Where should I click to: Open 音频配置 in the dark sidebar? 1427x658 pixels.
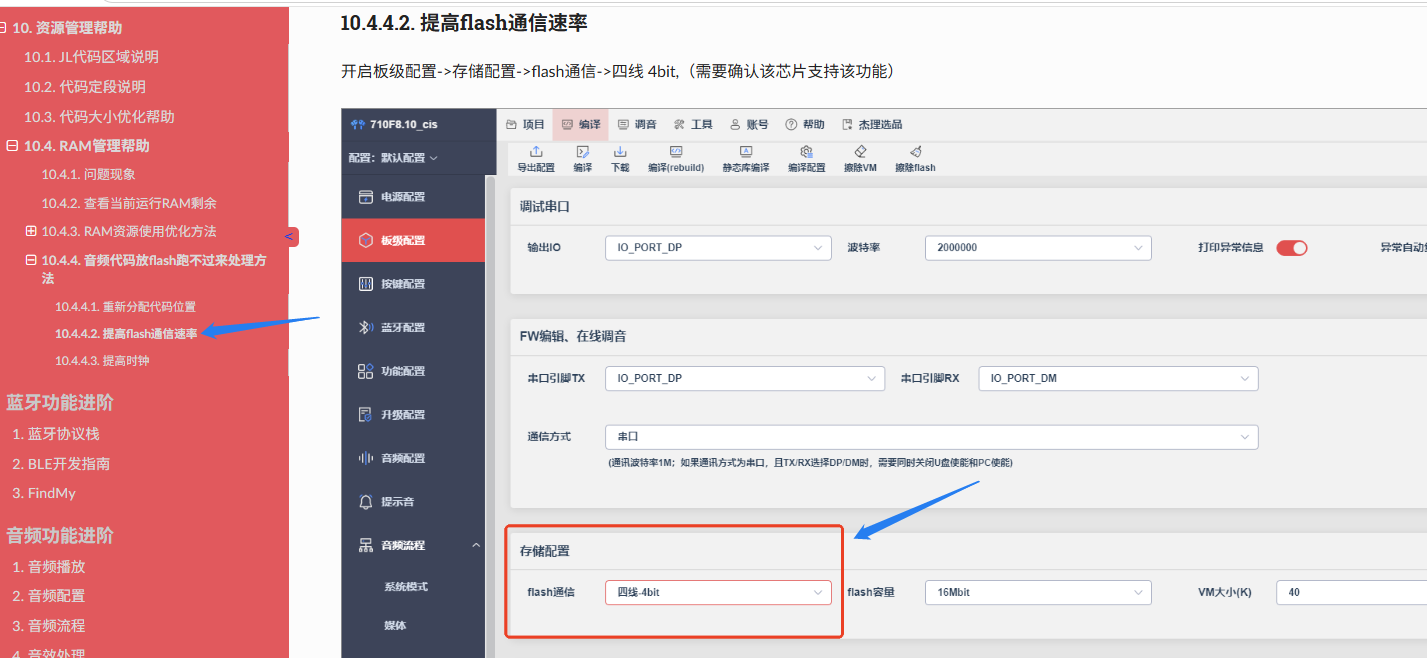click(413, 458)
